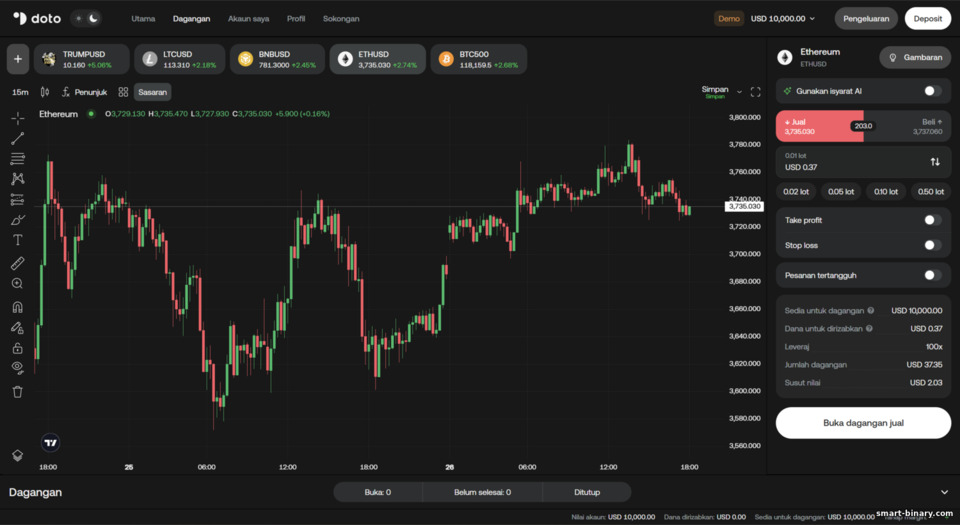960x525 pixels.
Task: Select the crosshair cursor tool
Action: click(x=18, y=117)
